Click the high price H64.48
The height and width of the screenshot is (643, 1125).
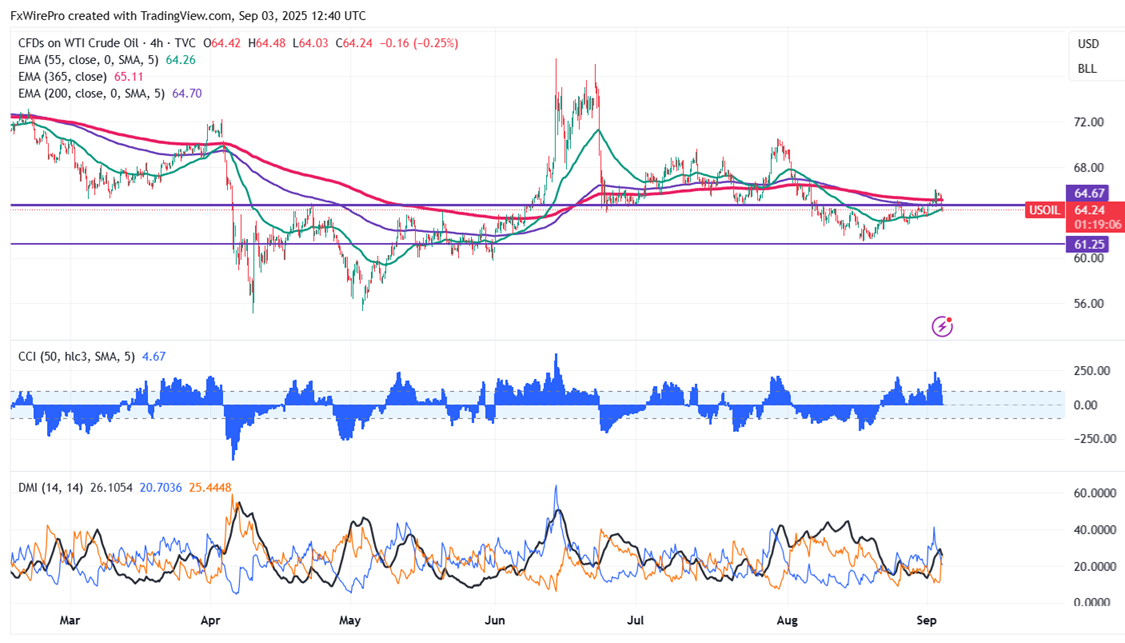(x=267, y=43)
